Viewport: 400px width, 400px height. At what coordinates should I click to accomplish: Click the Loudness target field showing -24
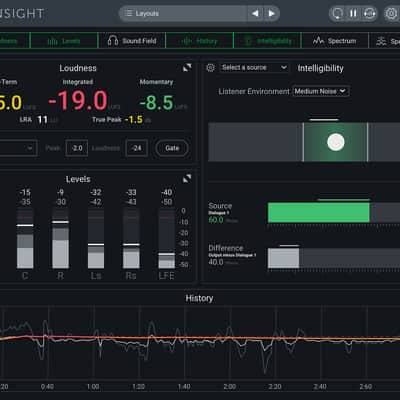tap(137, 148)
